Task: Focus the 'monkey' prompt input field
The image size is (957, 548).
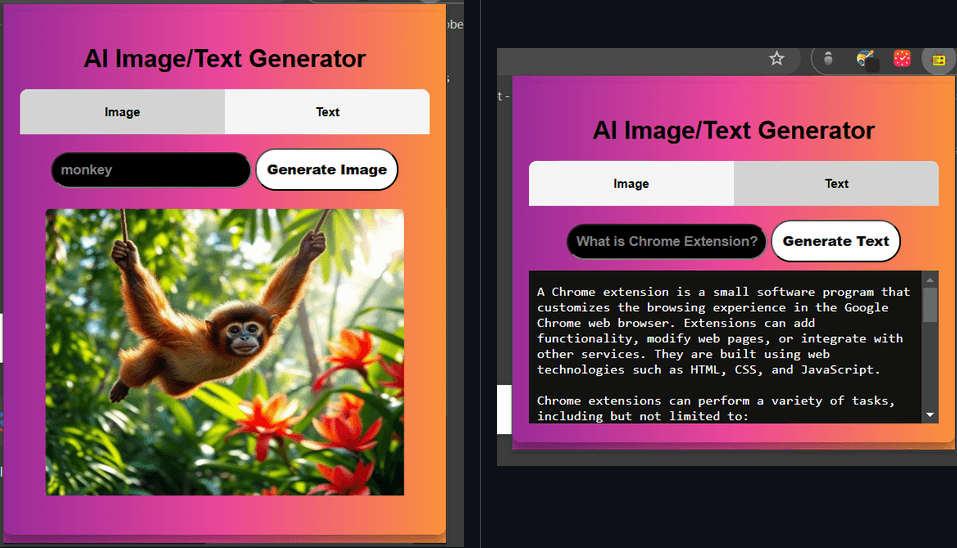Action: [x=151, y=170]
